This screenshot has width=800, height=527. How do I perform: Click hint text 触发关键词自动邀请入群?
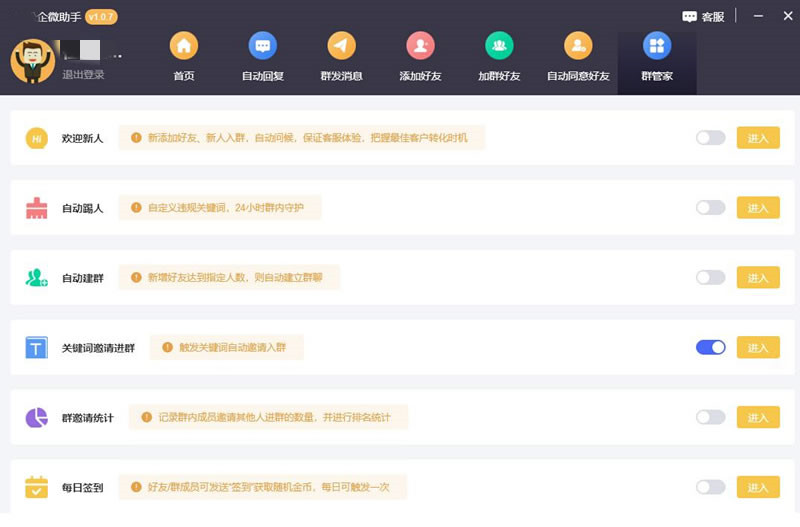(x=232, y=347)
